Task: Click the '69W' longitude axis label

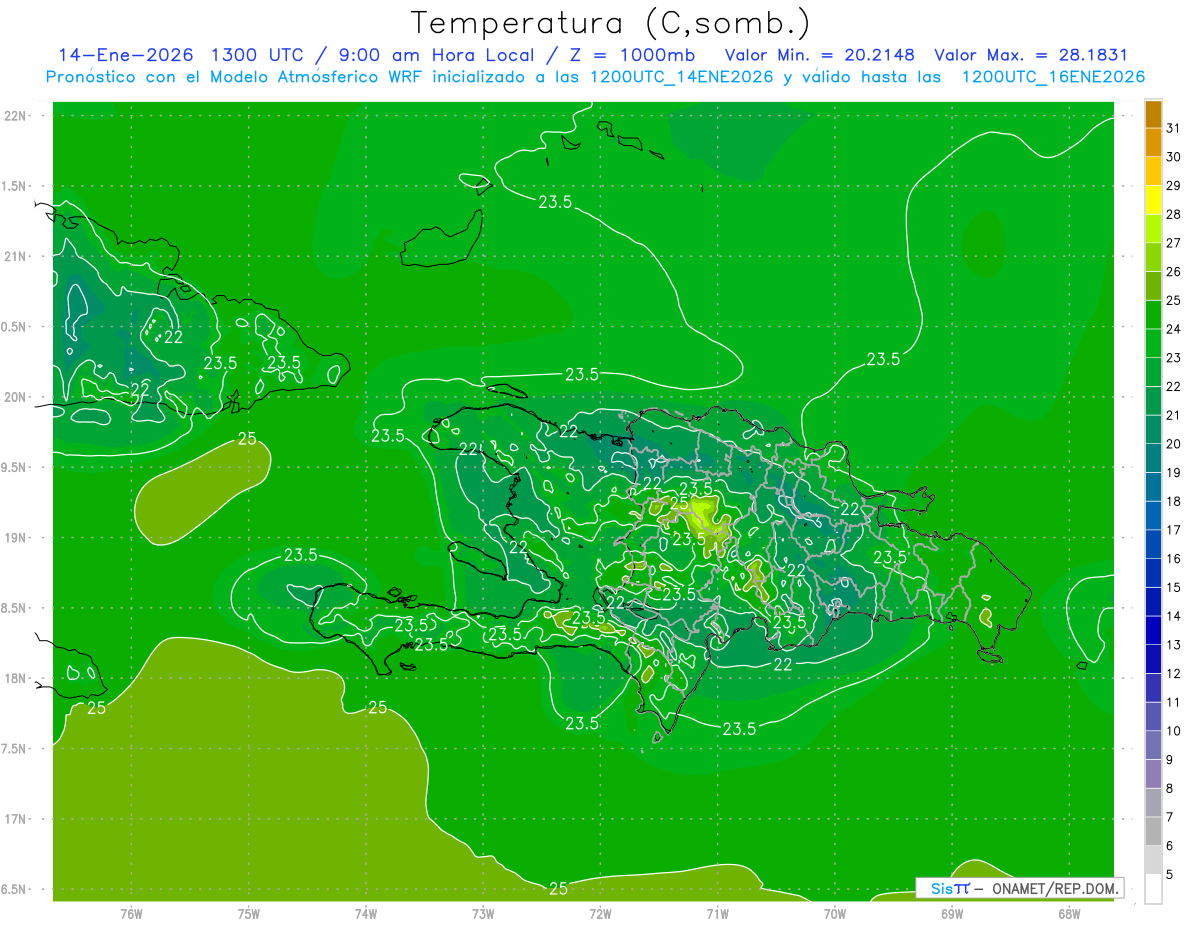Action: coord(952,913)
